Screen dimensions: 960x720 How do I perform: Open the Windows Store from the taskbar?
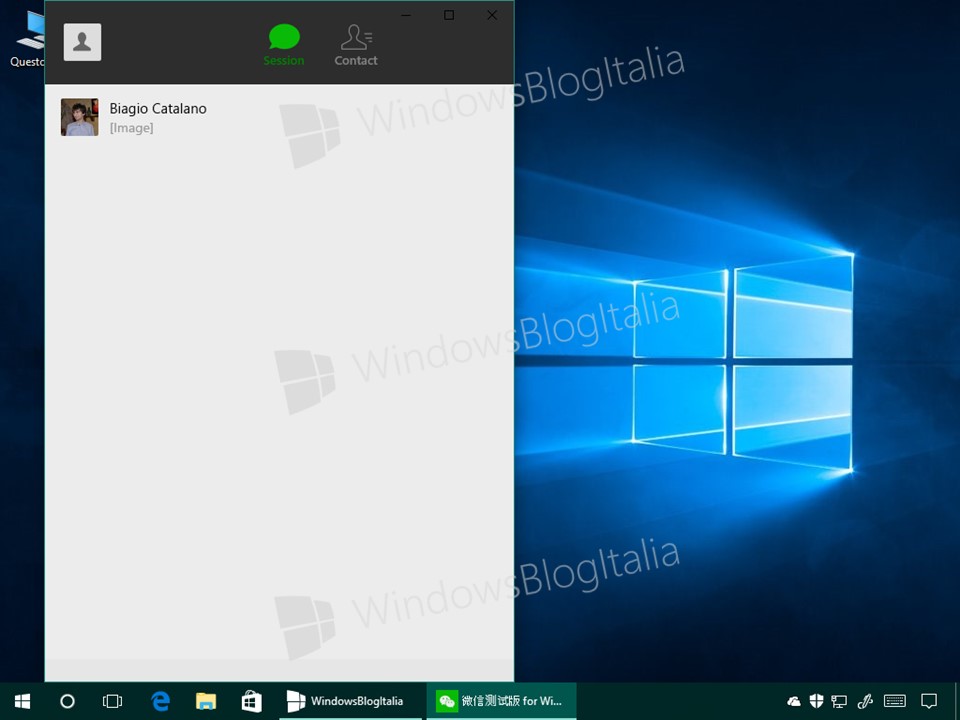(x=251, y=701)
